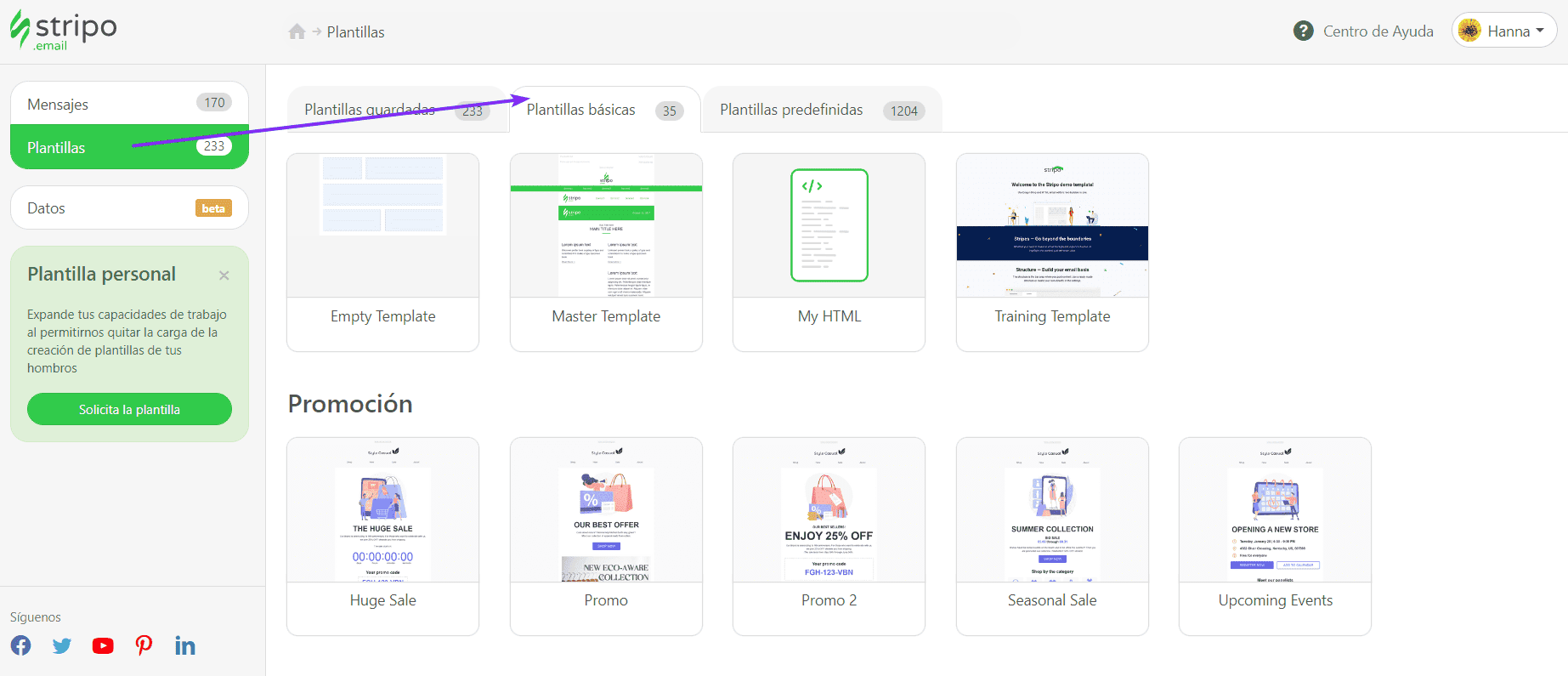Close the Plantilla personal banner
This screenshot has width=1568, height=676.
pyautogui.click(x=224, y=276)
